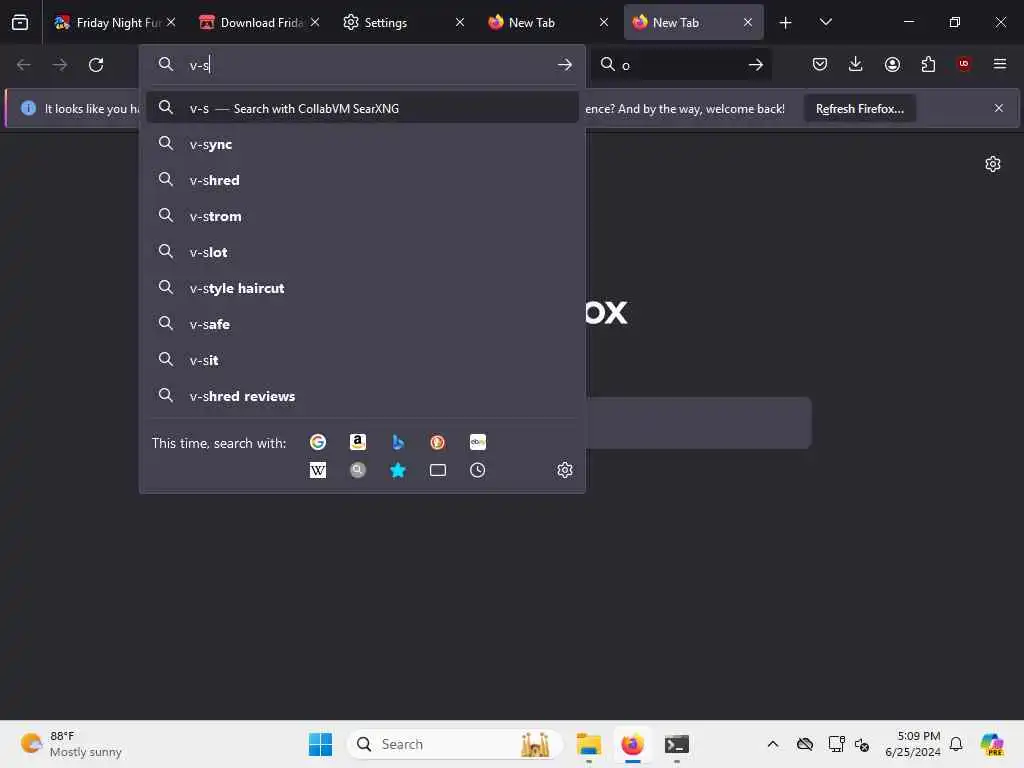
Task: Open the Firefox hamburger menu
Action: (1000, 64)
